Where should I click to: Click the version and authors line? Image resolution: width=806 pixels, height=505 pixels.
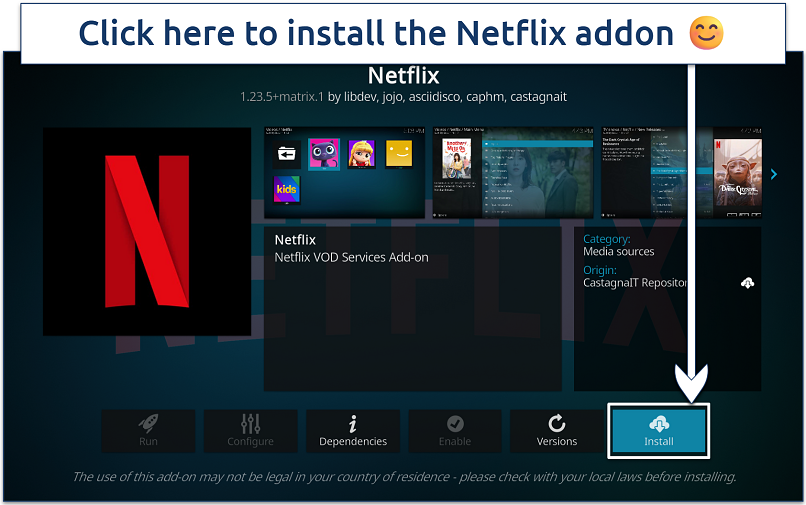point(404,97)
